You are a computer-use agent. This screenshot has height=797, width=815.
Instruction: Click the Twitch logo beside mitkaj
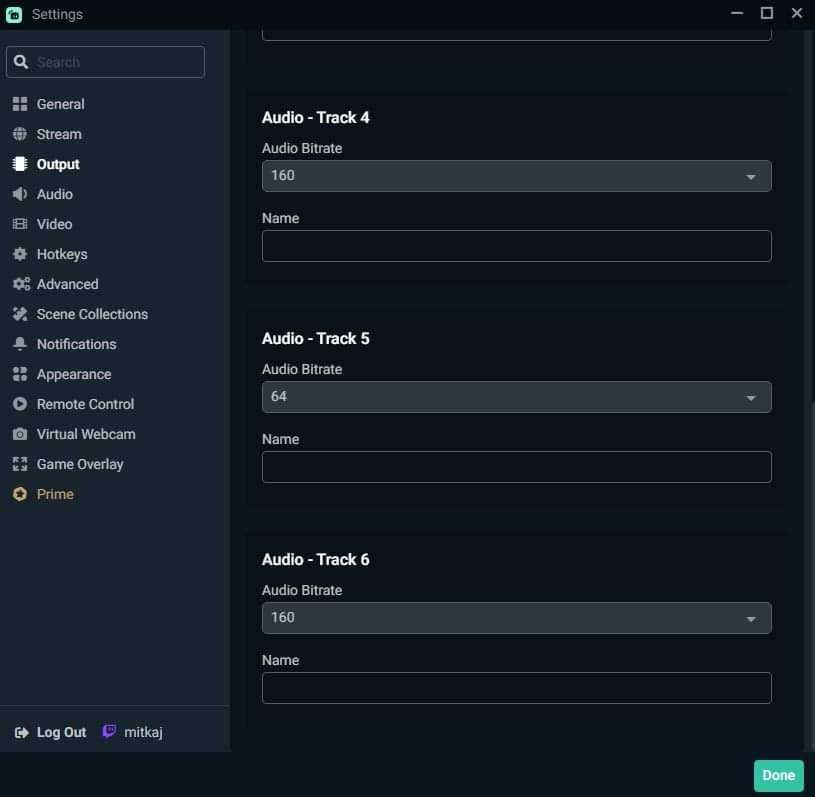[x=109, y=731]
